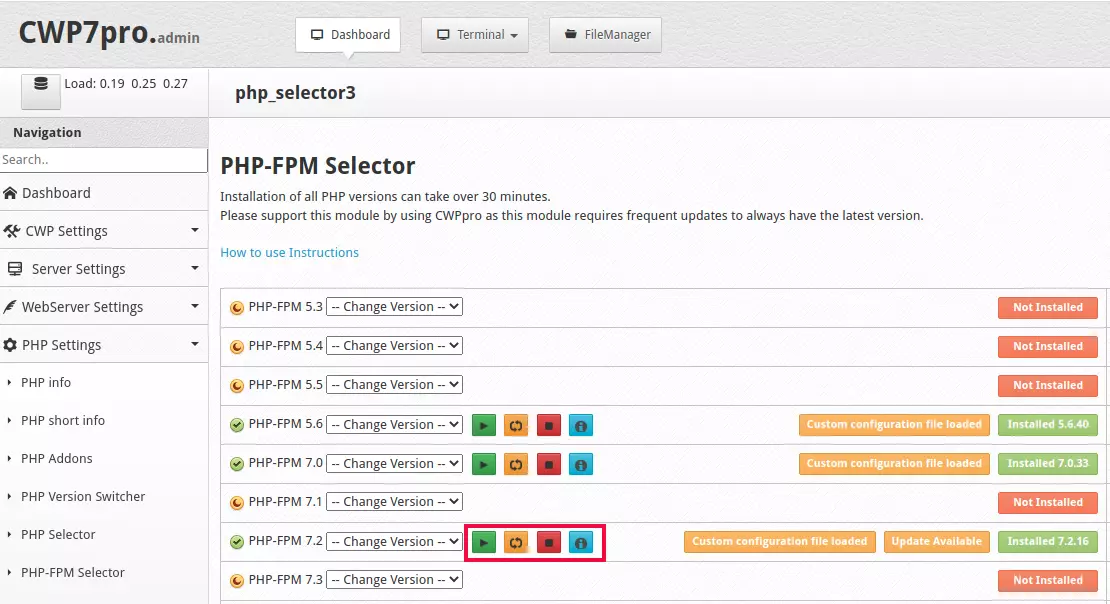Viewport: 1110px width, 604px height.
Task: Start the PHP-FPM 5.6 service
Action: pyautogui.click(x=484, y=425)
